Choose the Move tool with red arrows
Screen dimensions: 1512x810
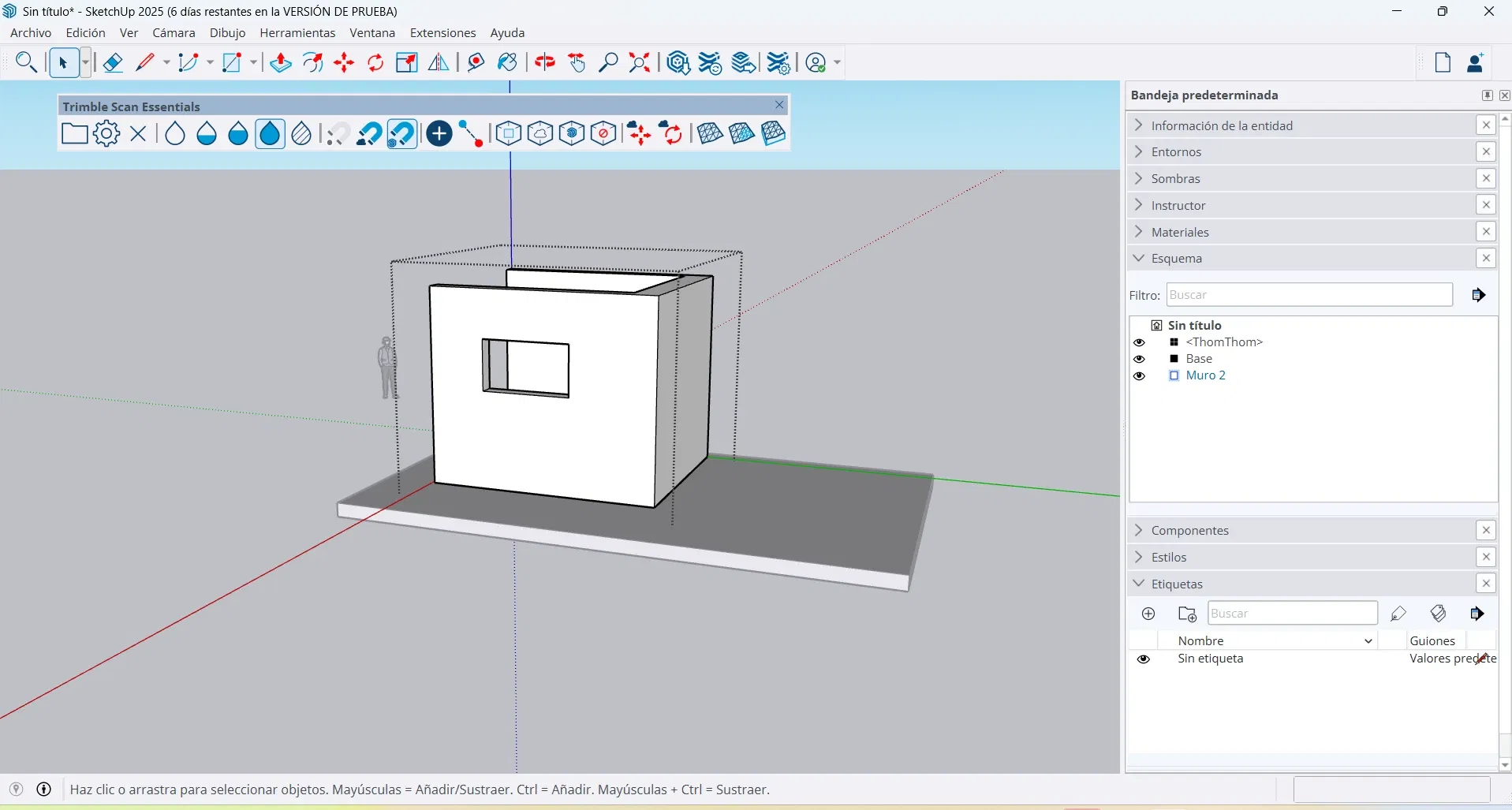tap(345, 62)
